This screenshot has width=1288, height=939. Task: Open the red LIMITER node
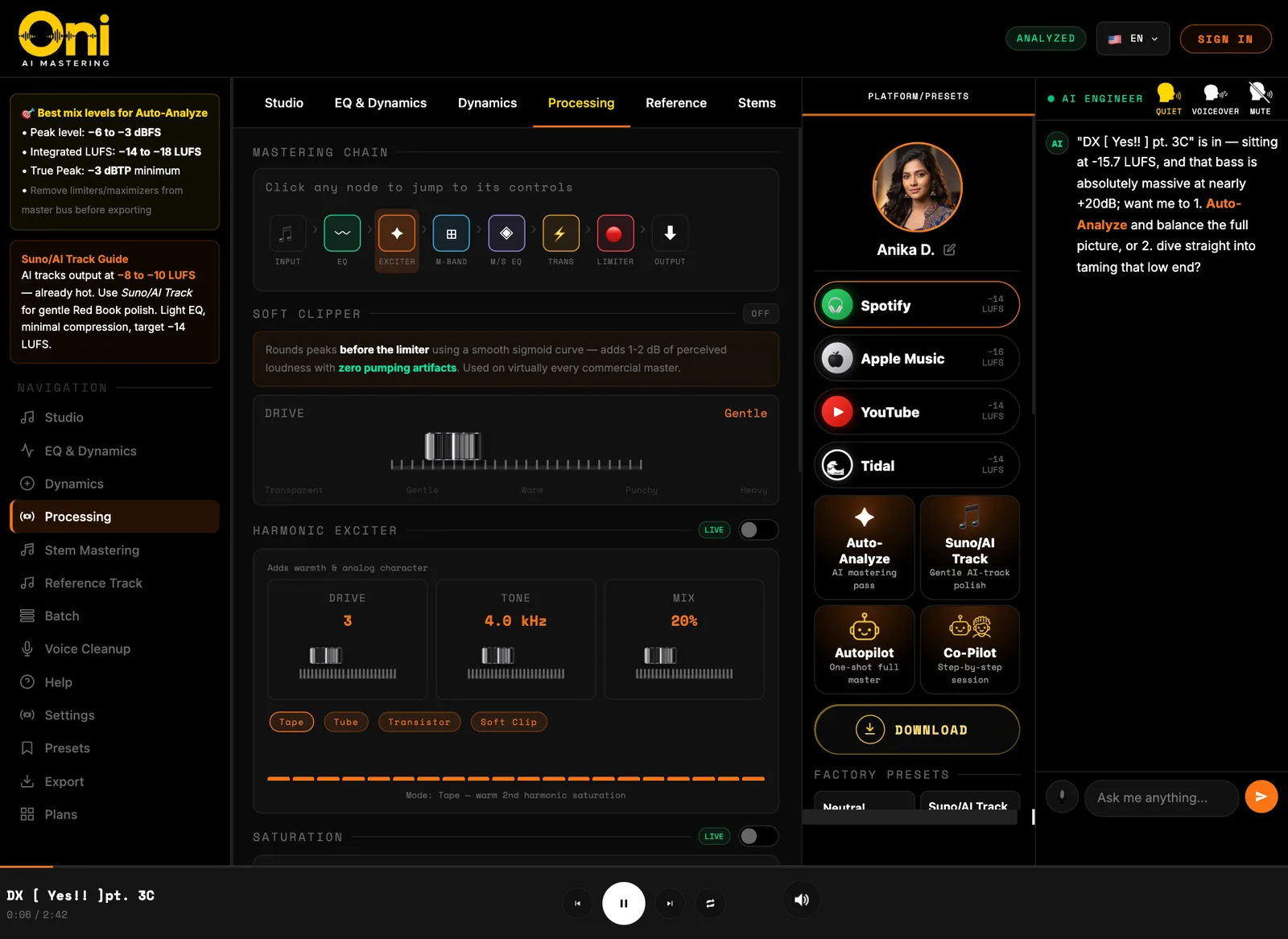(615, 240)
